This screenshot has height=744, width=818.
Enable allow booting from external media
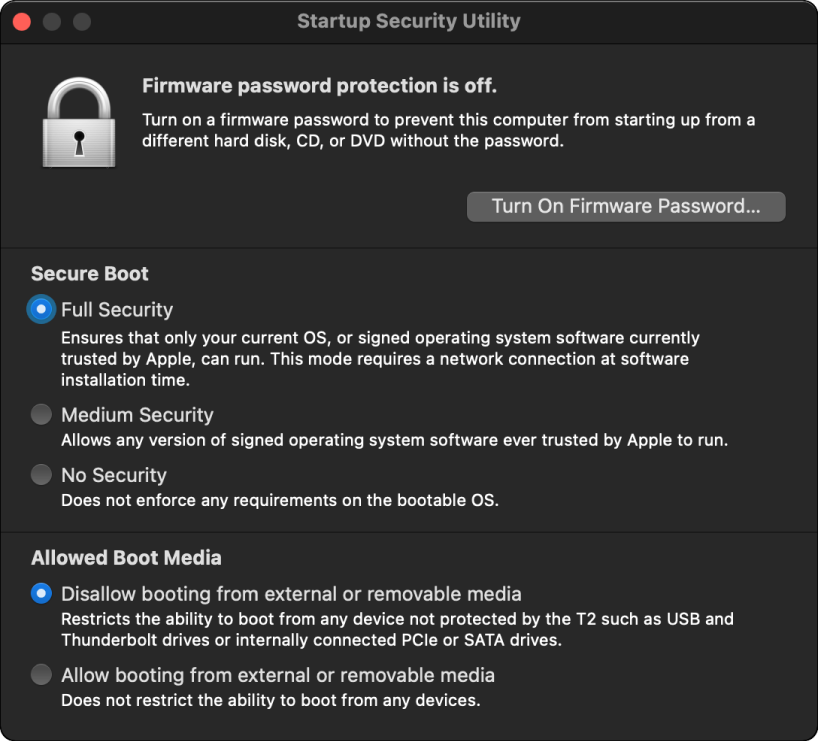(x=41, y=674)
